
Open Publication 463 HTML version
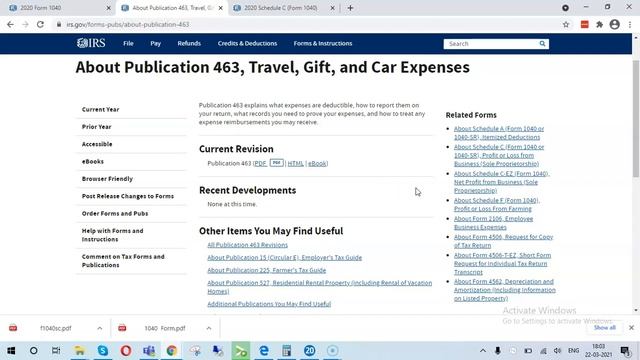tap(296, 163)
